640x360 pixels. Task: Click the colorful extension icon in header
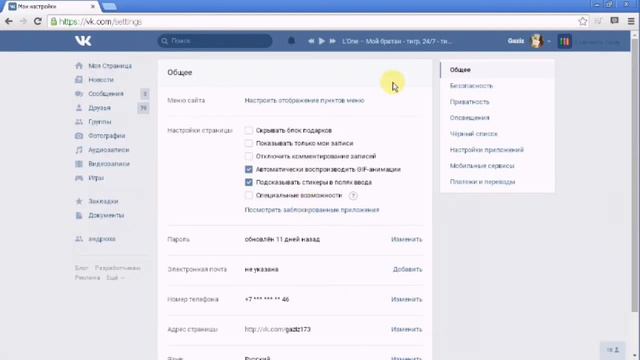(564, 41)
